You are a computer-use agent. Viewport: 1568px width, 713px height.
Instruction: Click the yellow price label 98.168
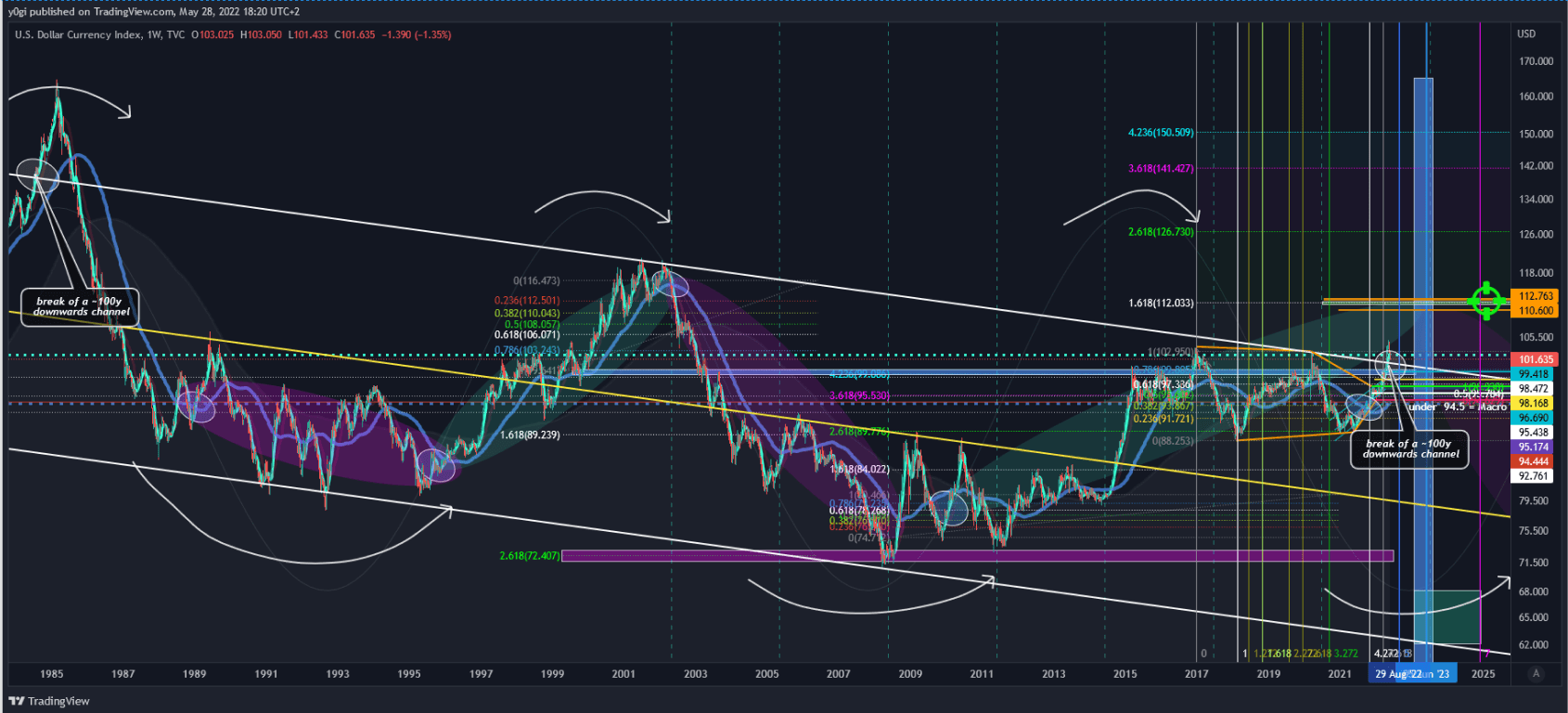pos(1535,403)
